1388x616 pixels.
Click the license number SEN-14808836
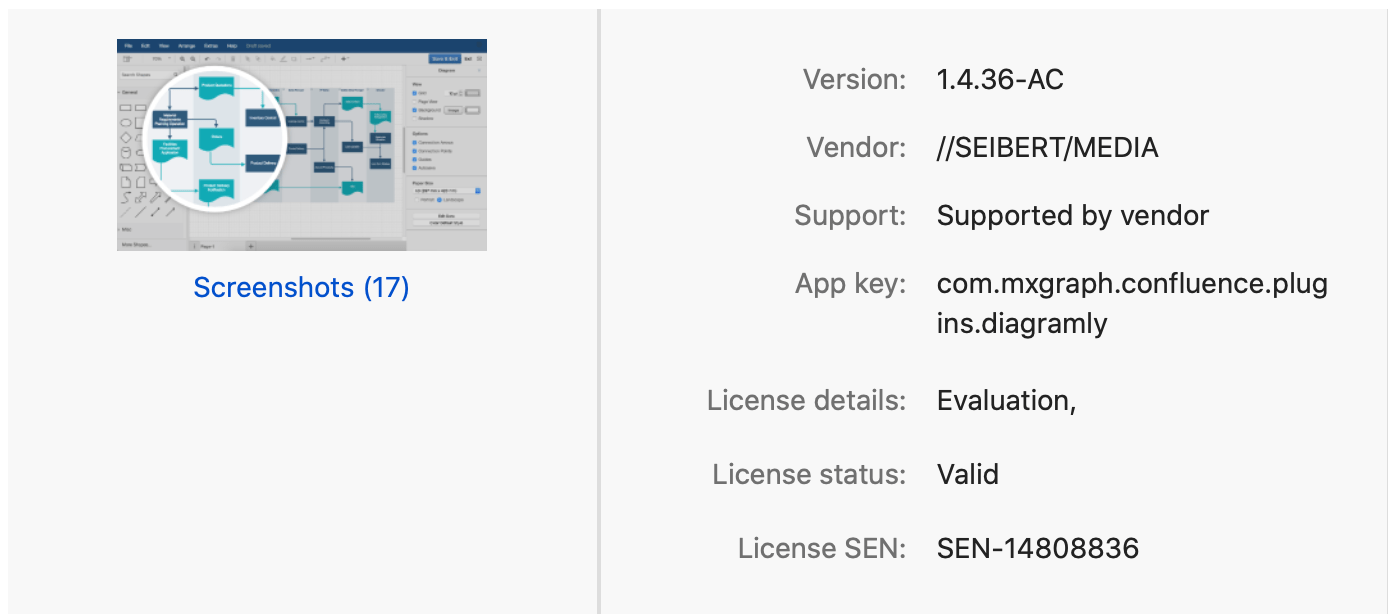pyautogui.click(x=1038, y=548)
